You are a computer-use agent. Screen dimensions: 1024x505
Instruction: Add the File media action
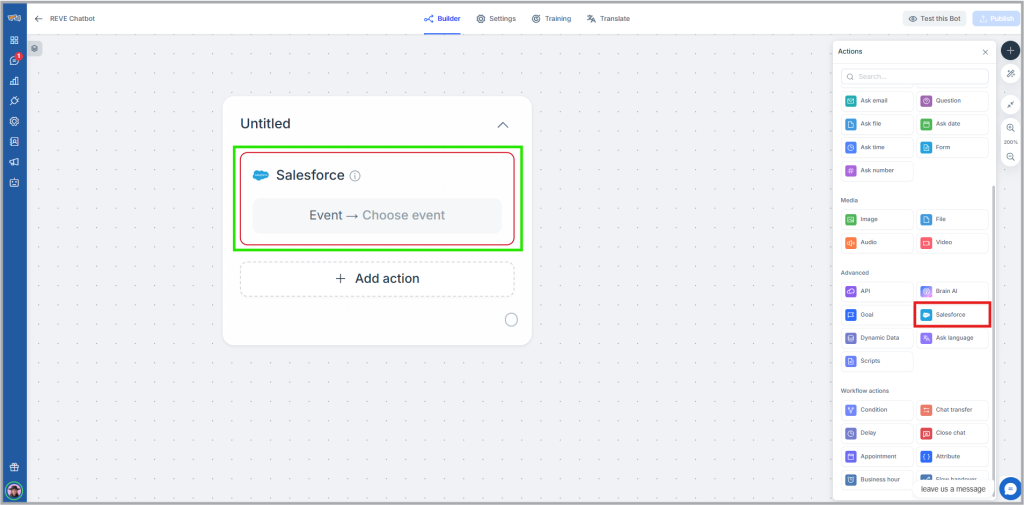952,220
